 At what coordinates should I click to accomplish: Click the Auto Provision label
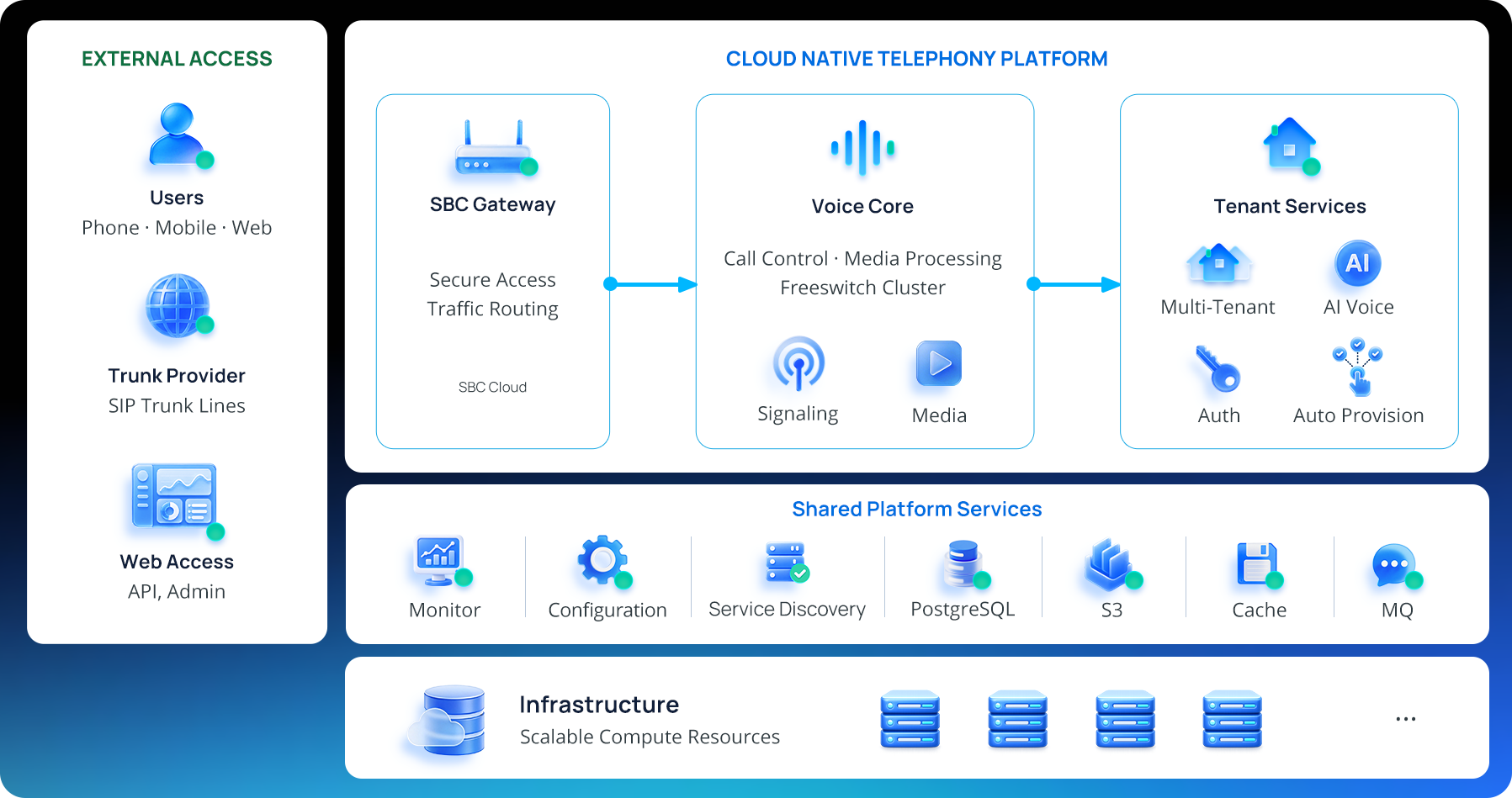[x=1359, y=415]
